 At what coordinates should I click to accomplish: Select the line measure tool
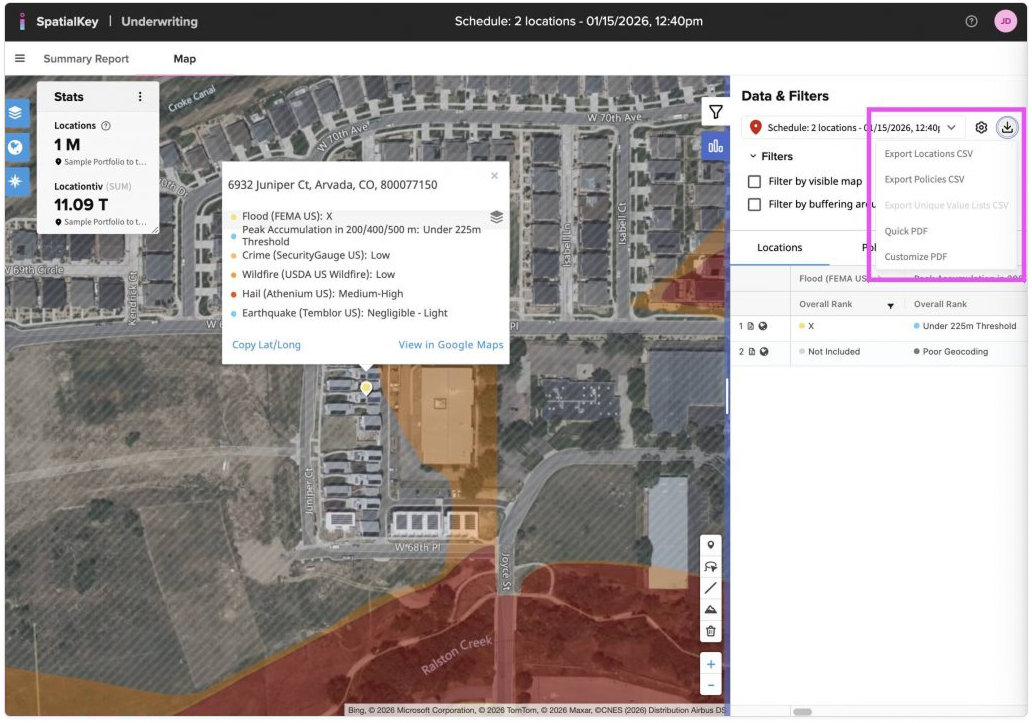point(710,588)
